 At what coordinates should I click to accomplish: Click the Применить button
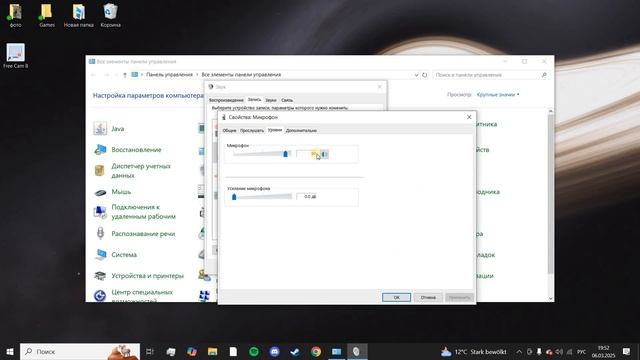click(459, 298)
